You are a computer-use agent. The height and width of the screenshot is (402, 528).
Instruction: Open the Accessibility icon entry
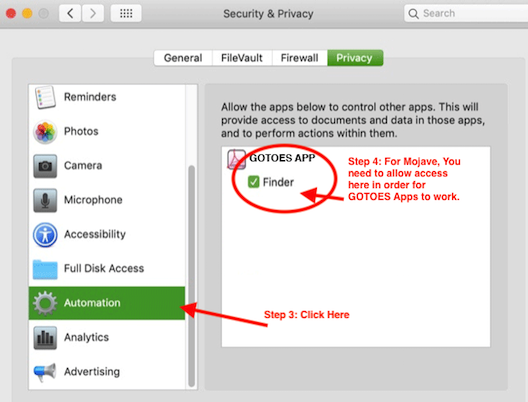45,234
